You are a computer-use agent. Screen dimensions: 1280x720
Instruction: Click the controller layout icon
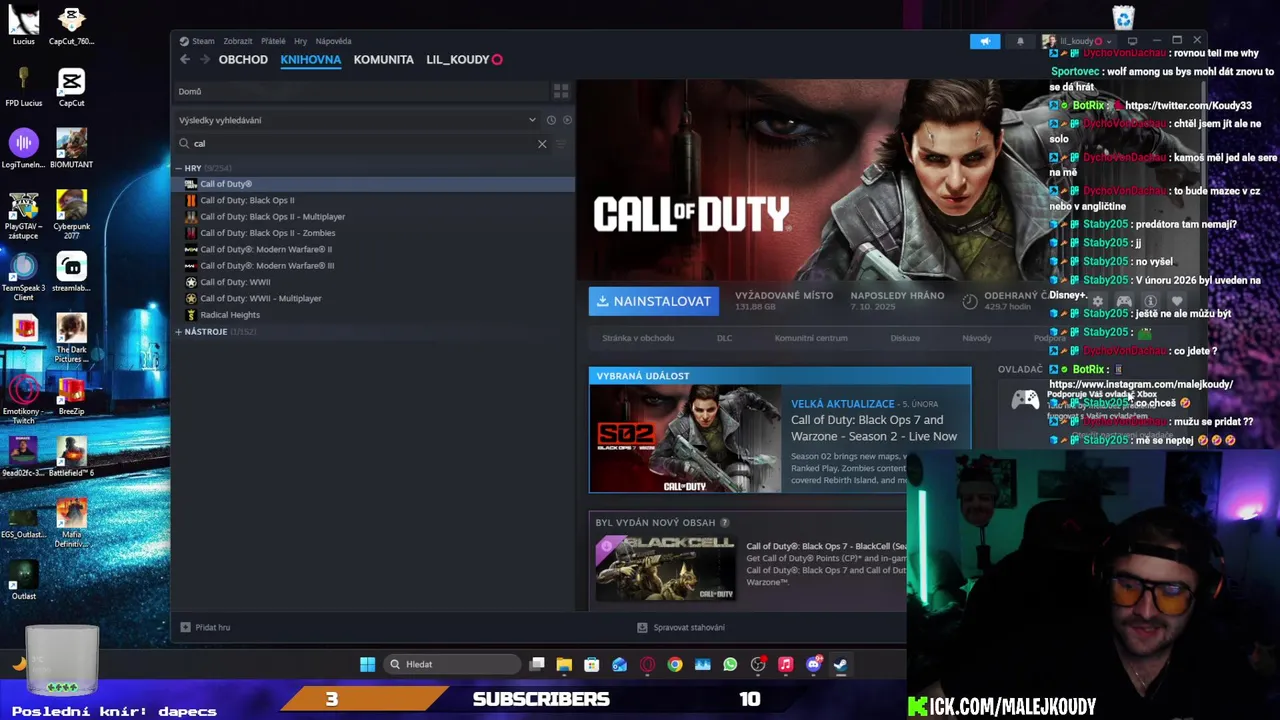[x=1124, y=301]
